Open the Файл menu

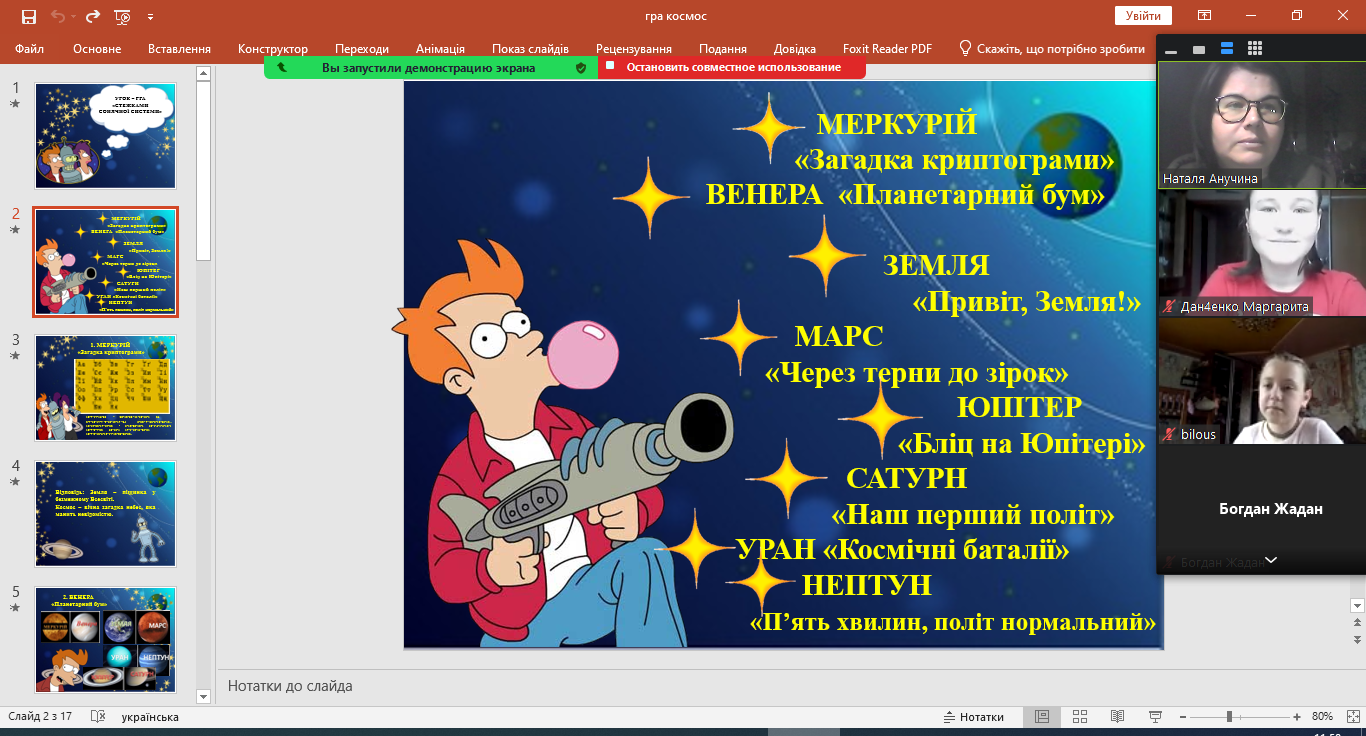pyautogui.click(x=29, y=48)
